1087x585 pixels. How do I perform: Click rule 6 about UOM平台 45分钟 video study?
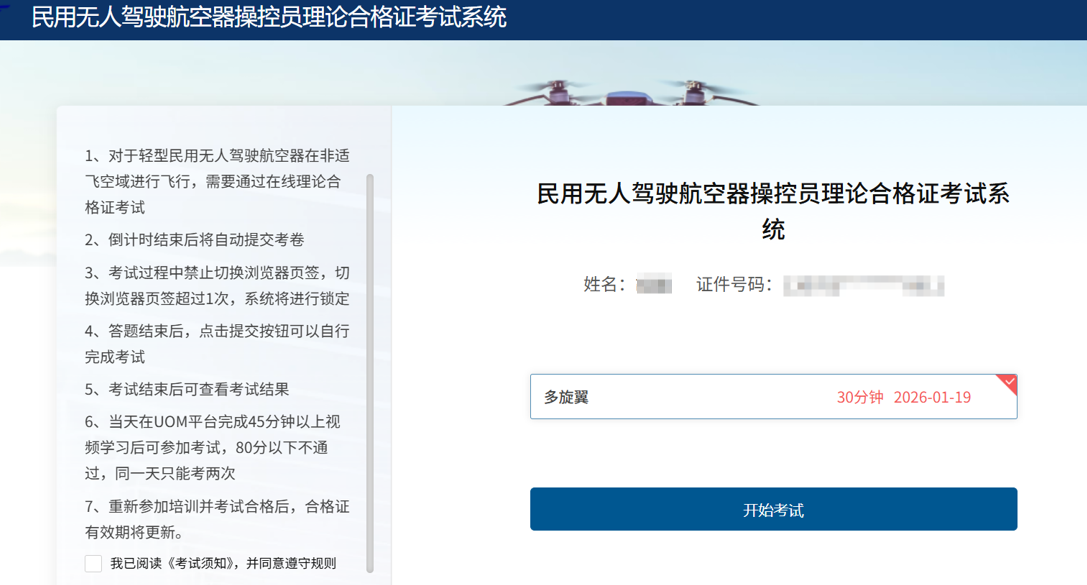(217, 447)
